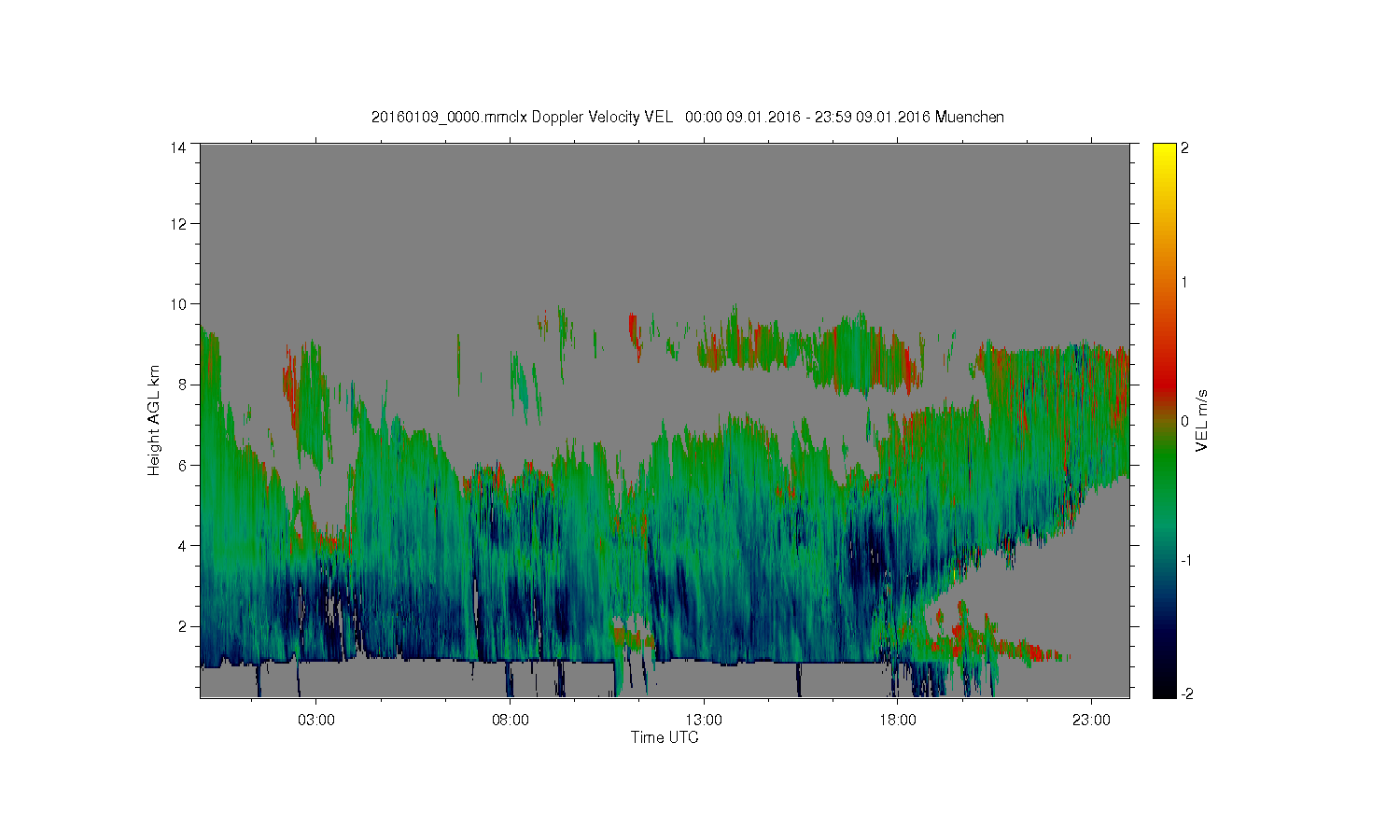The width and height of the screenshot is (1400, 840).
Task: Click the '23:00' time tick label
Action: [1091, 720]
